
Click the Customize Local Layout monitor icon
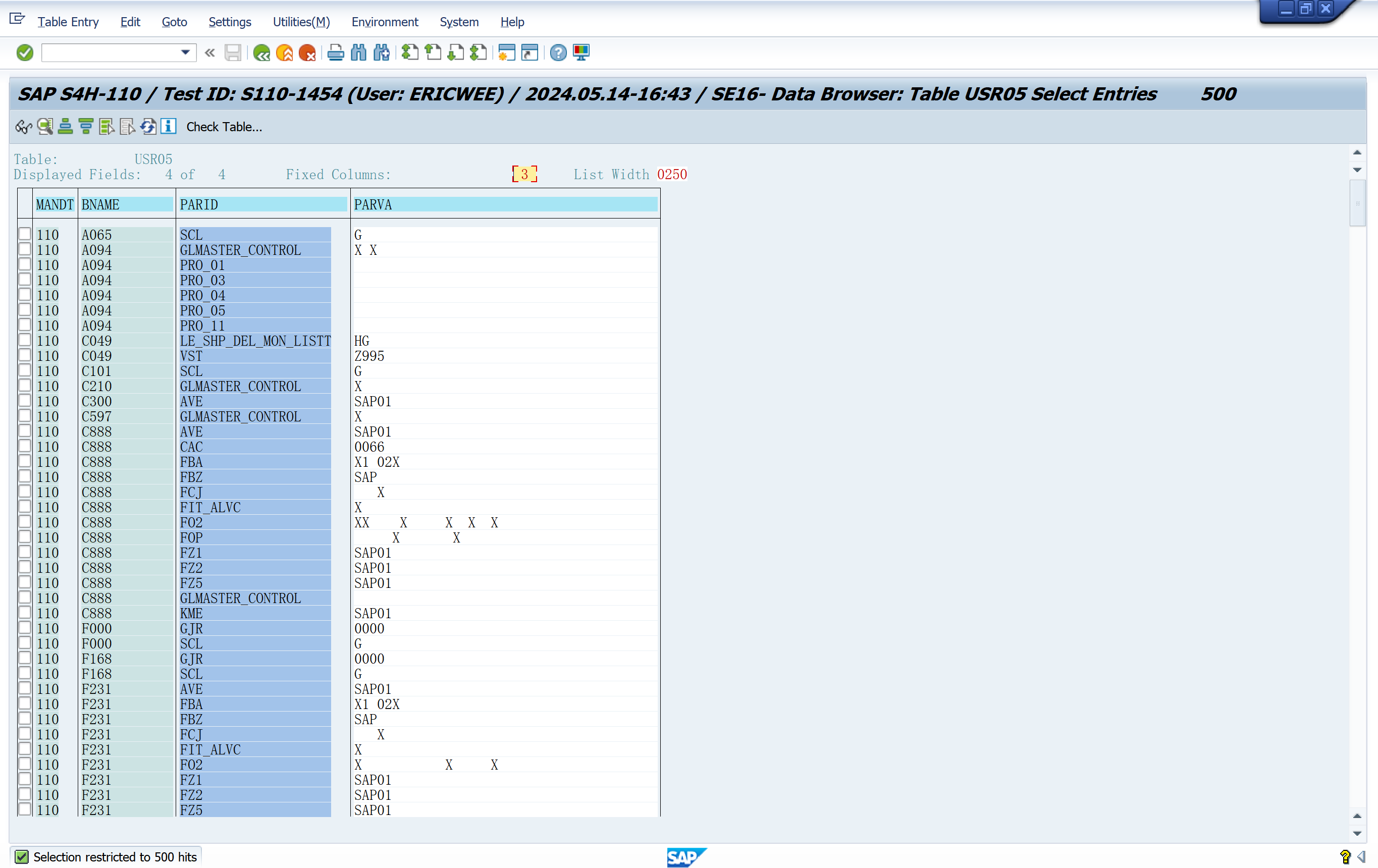pyautogui.click(x=581, y=52)
